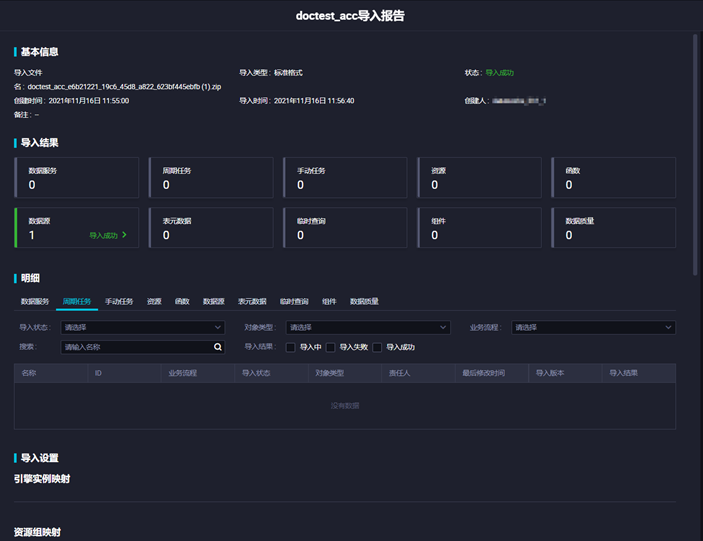This screenshot has height=541, width=703.
Task: Select the 数据质量 detail tab
Action: [x=364, y=302]
